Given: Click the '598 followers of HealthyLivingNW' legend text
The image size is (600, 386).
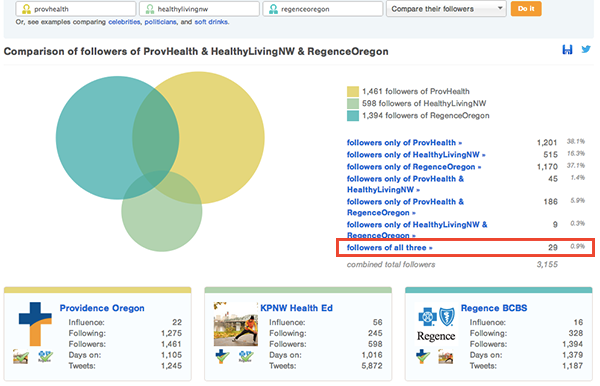Looking at the screenshot, I should [x=424, y=104].
